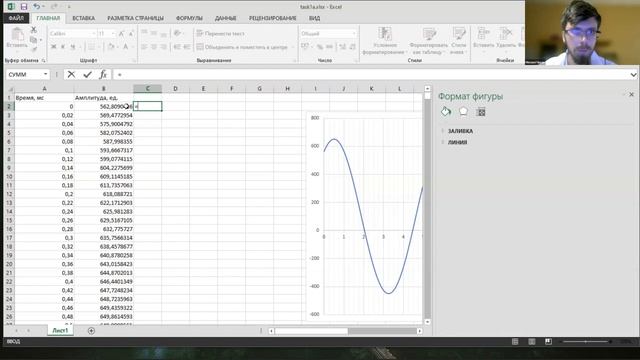The height and width of the screenshot is (360, 640).
Task: Select the Лист1 sheet tab
Action: tap(60, 331)
